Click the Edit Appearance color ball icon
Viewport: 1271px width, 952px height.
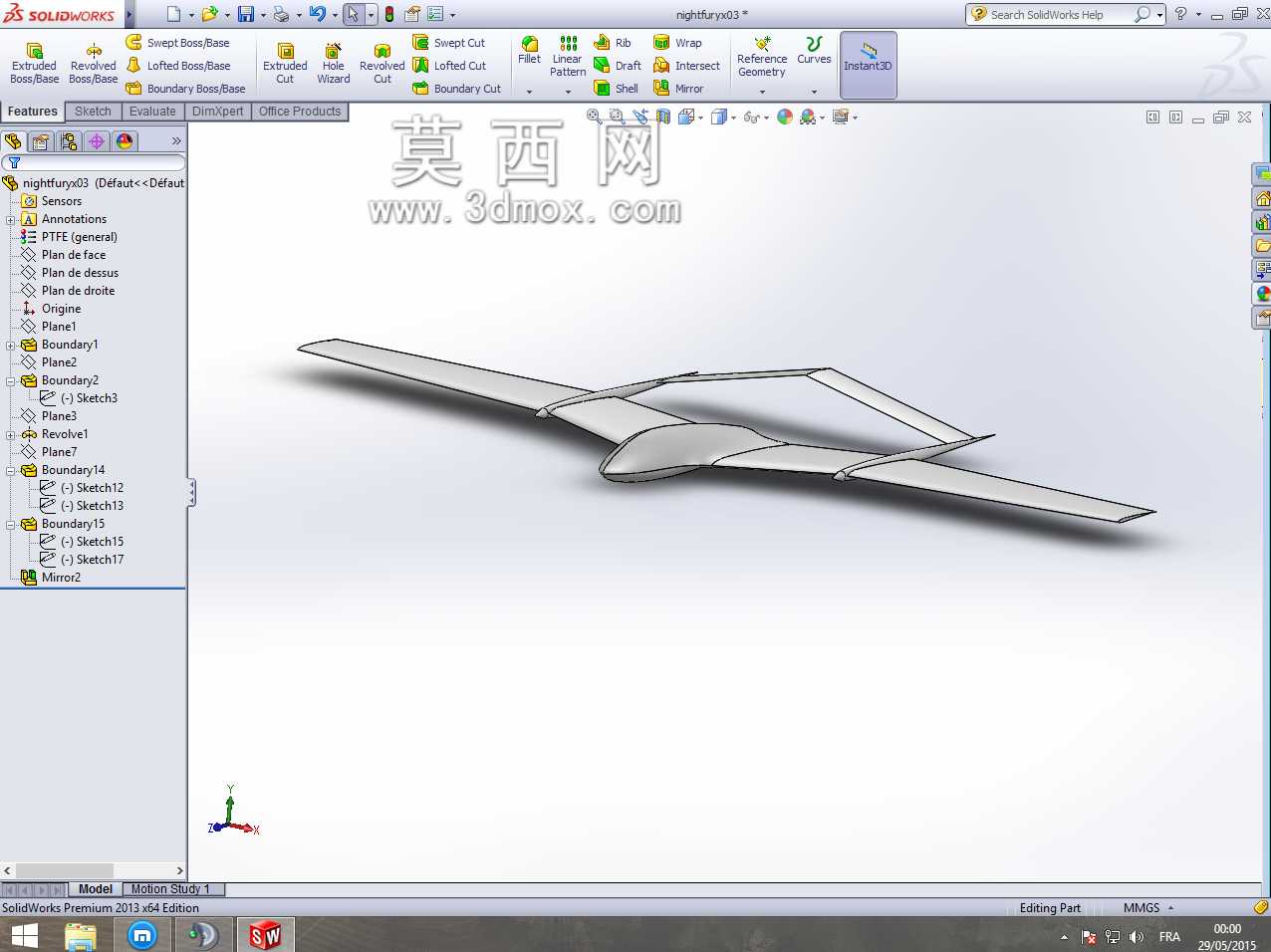click(785, 117)
